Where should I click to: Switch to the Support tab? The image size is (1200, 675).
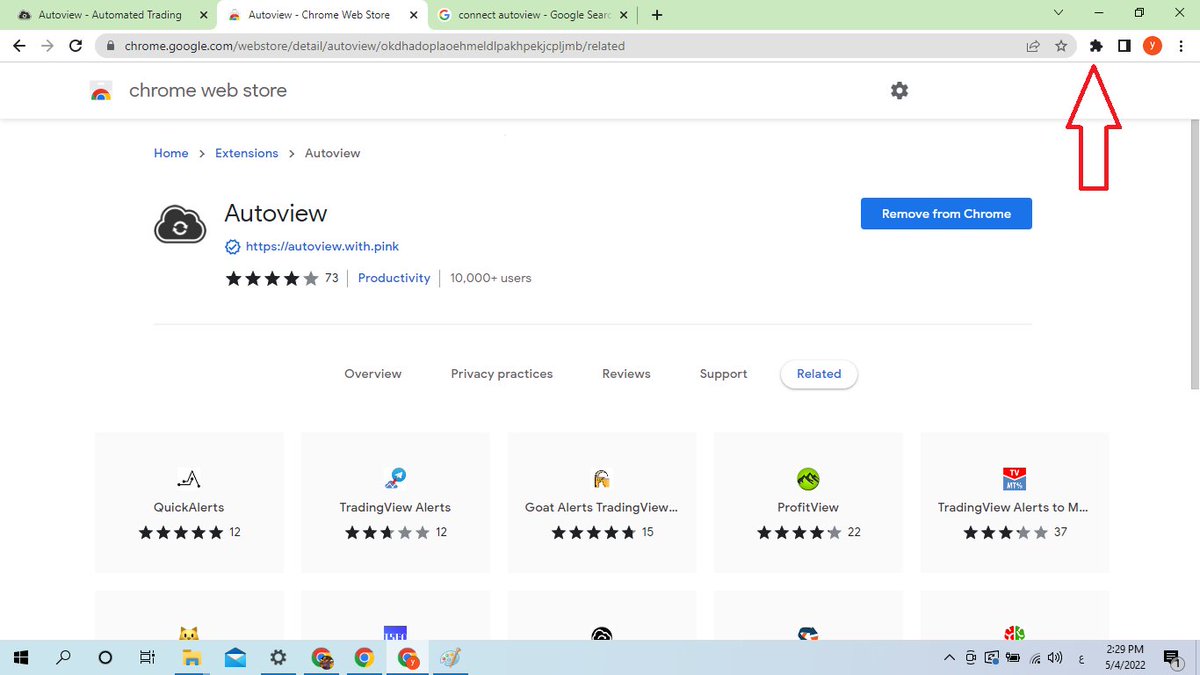pyautogui.click(x=723, y=374)
